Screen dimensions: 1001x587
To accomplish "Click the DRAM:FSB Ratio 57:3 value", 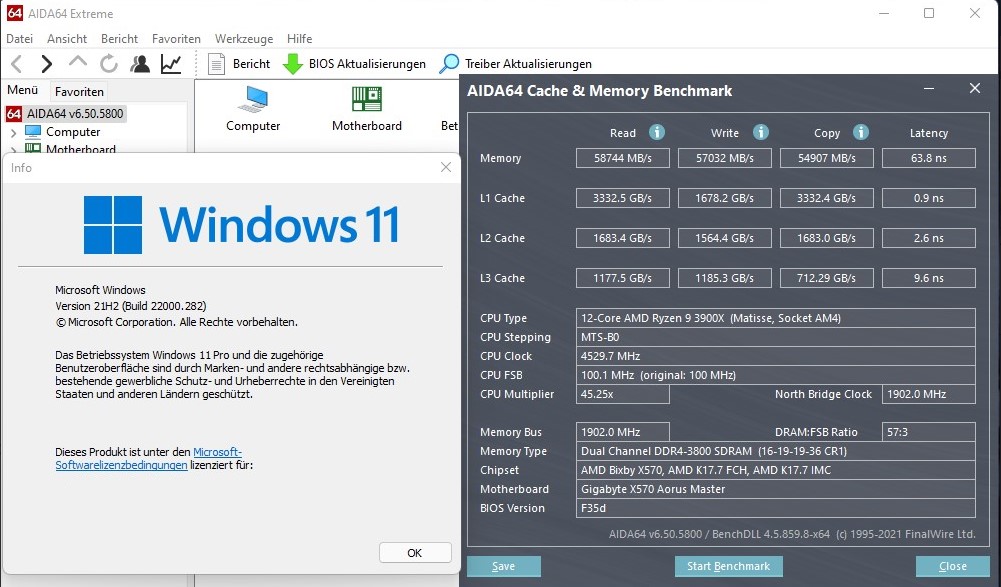I will pos(929,432).
